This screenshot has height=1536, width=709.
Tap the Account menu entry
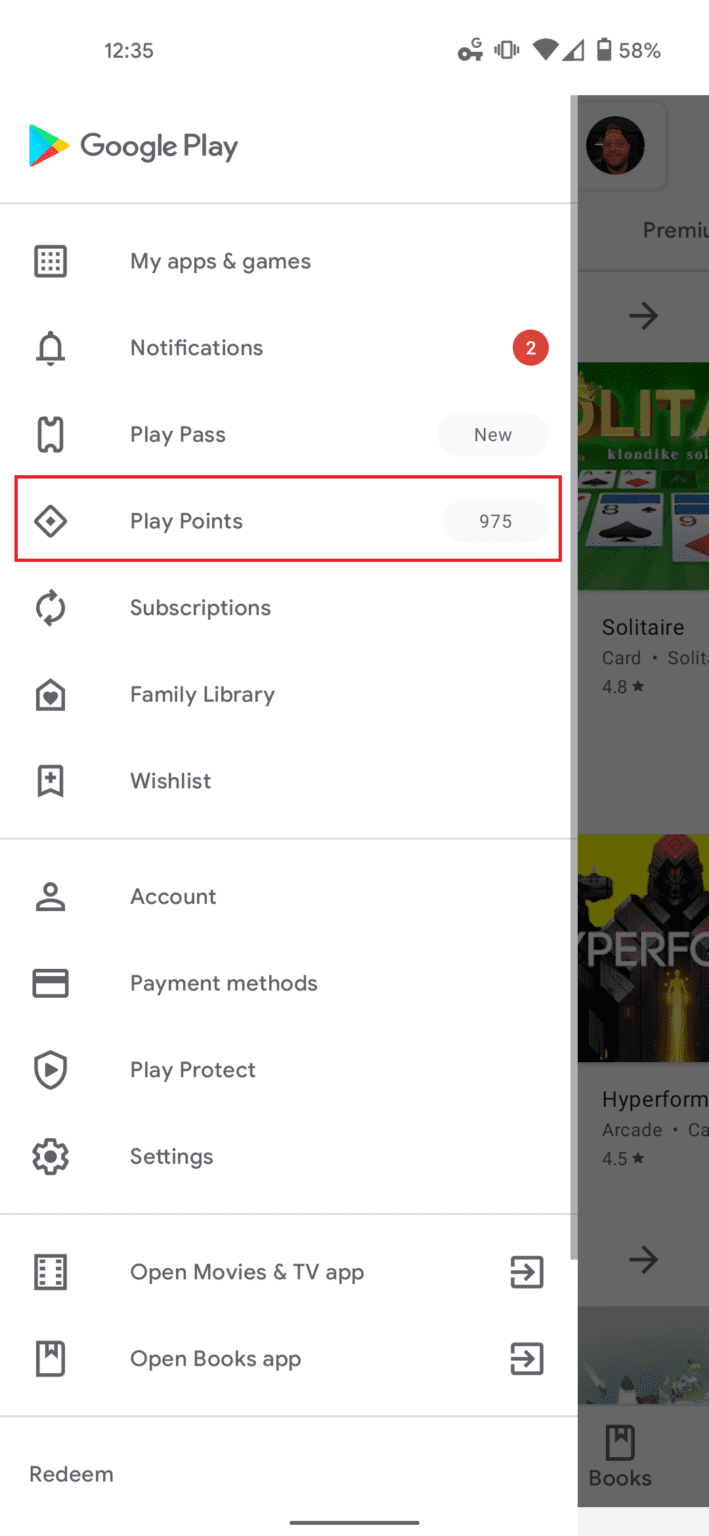(172, 896)
